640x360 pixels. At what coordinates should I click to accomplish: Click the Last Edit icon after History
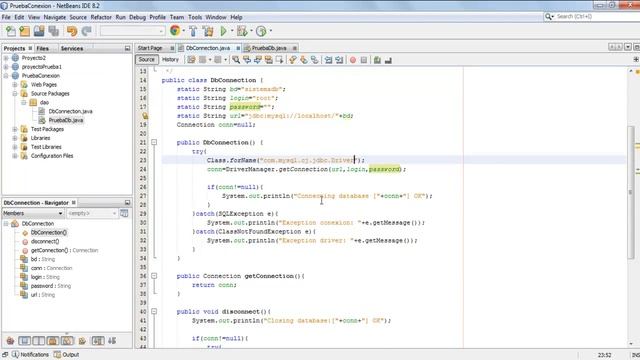(x=191, y=60)
